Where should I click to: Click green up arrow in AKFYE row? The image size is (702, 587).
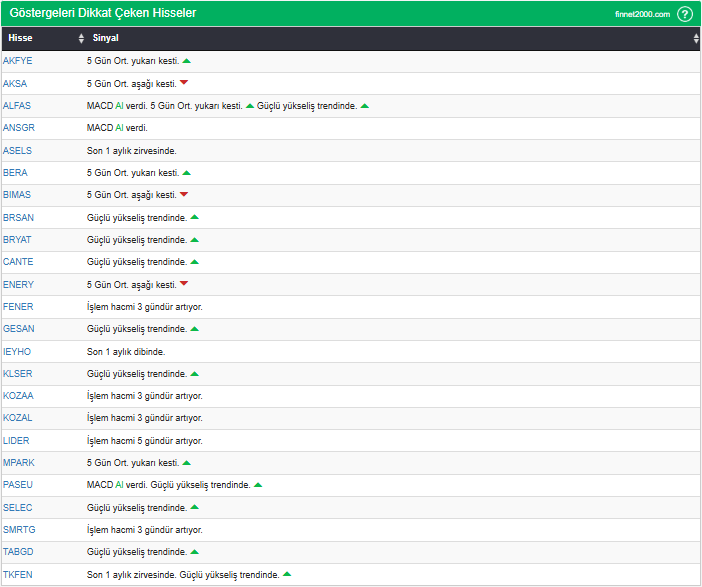(187, 61)
